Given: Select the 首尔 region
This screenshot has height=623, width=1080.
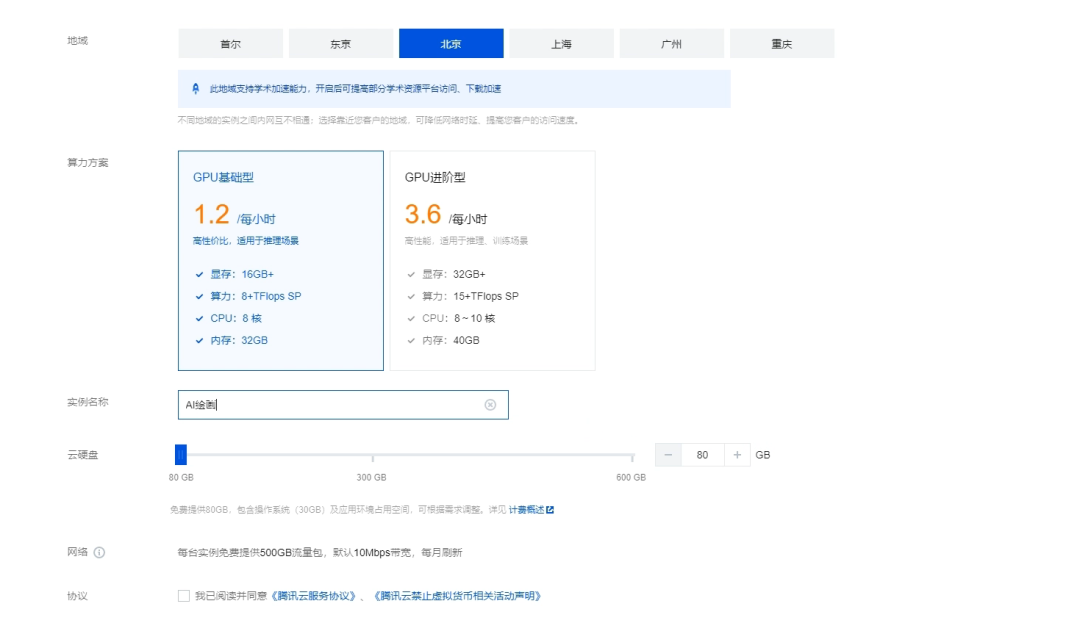Looking at the screenshot, I should pos(230,43).
